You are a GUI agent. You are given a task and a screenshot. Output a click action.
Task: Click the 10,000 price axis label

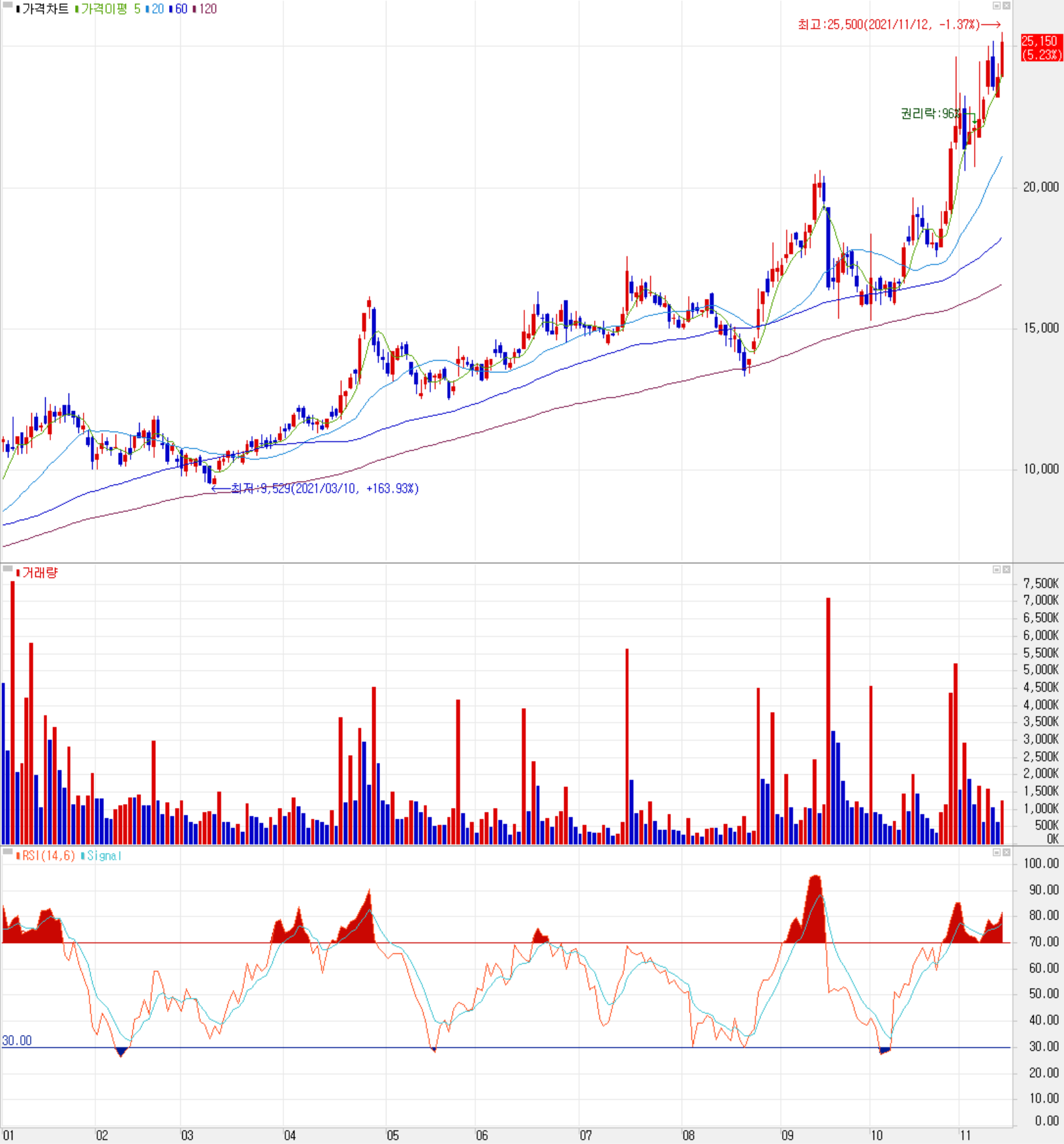coord(1041,469)
